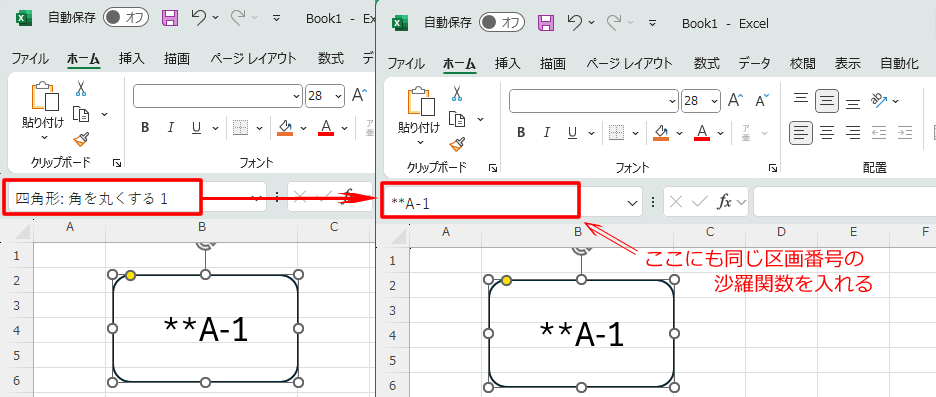Screen dimensions: 936x397
Task: Undo the last action in left Excel window
Action: click(199, 18)
